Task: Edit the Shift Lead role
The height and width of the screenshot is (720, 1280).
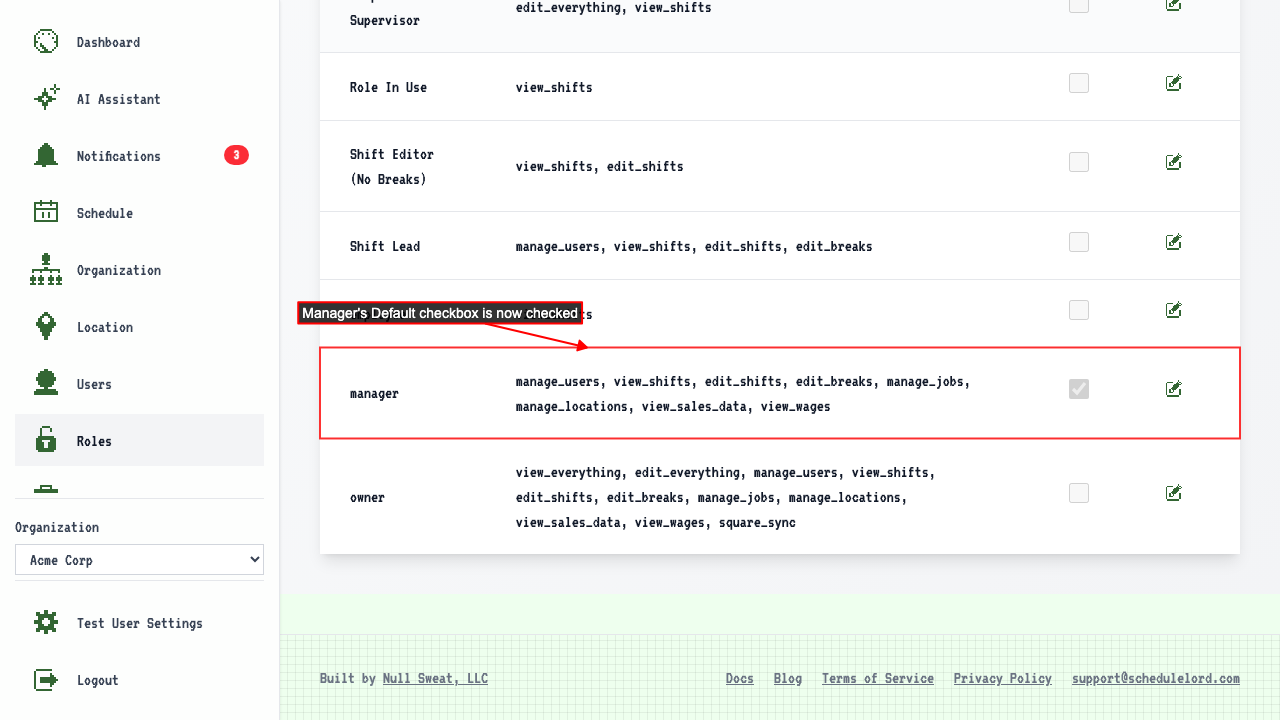Action: coord(1174,242)
